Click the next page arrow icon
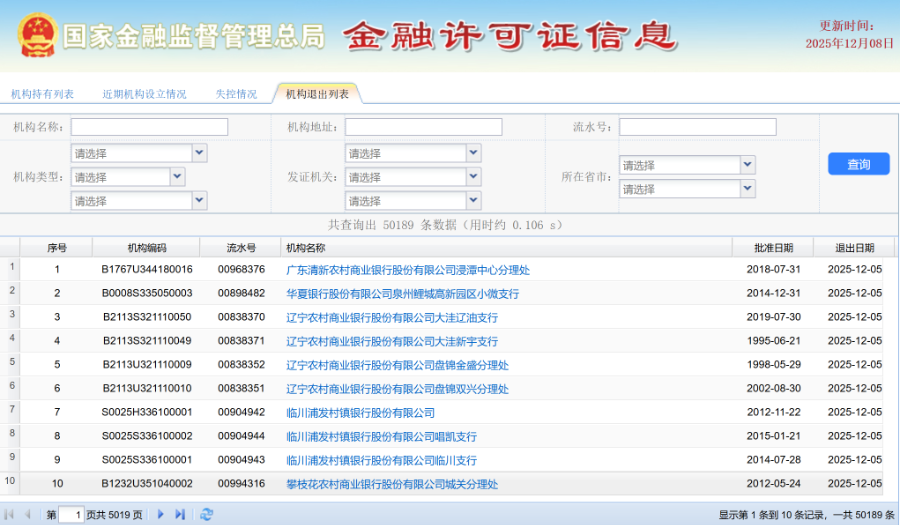The width and height of the screenshot is (900, 525). 160,514
